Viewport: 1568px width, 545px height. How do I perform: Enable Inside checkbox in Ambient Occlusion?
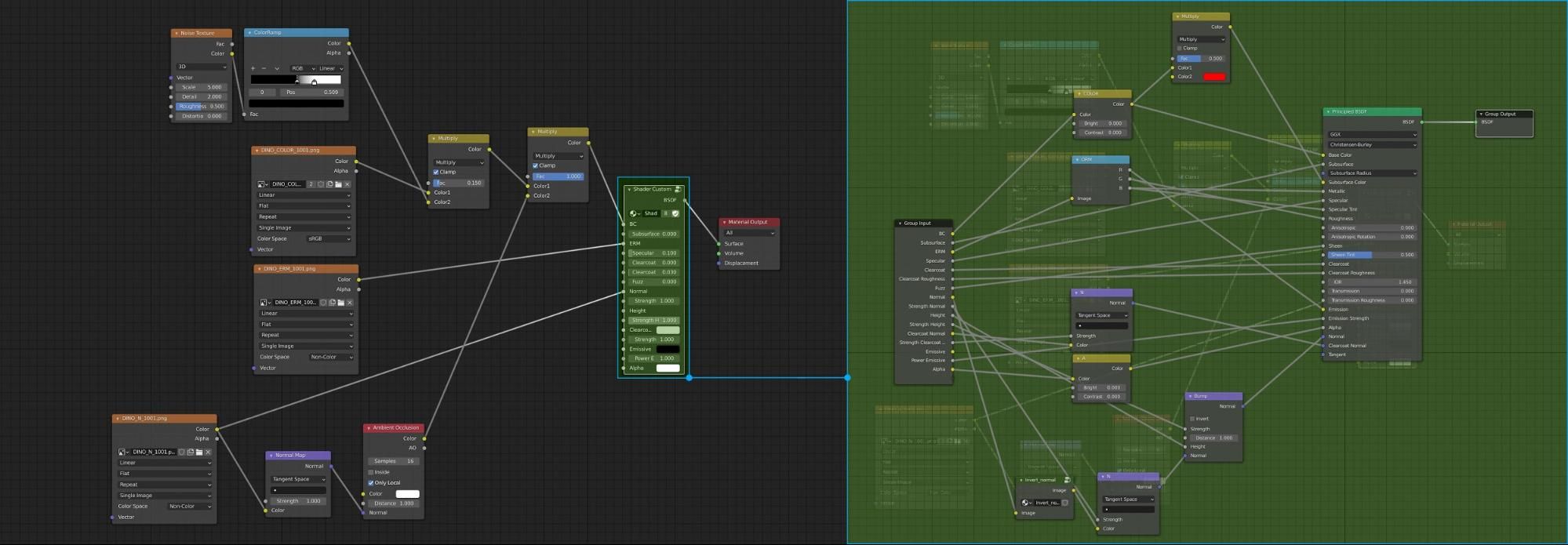(371, 472)
